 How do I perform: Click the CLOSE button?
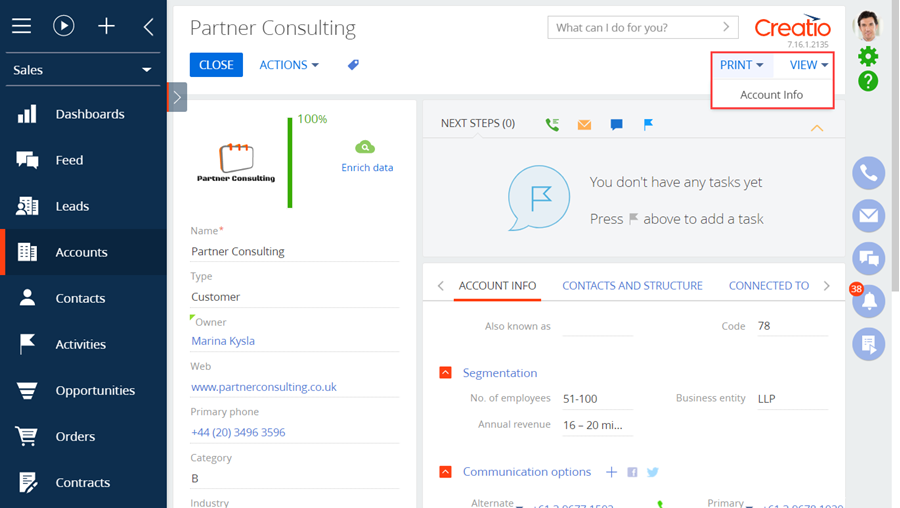tap(216, 65)
